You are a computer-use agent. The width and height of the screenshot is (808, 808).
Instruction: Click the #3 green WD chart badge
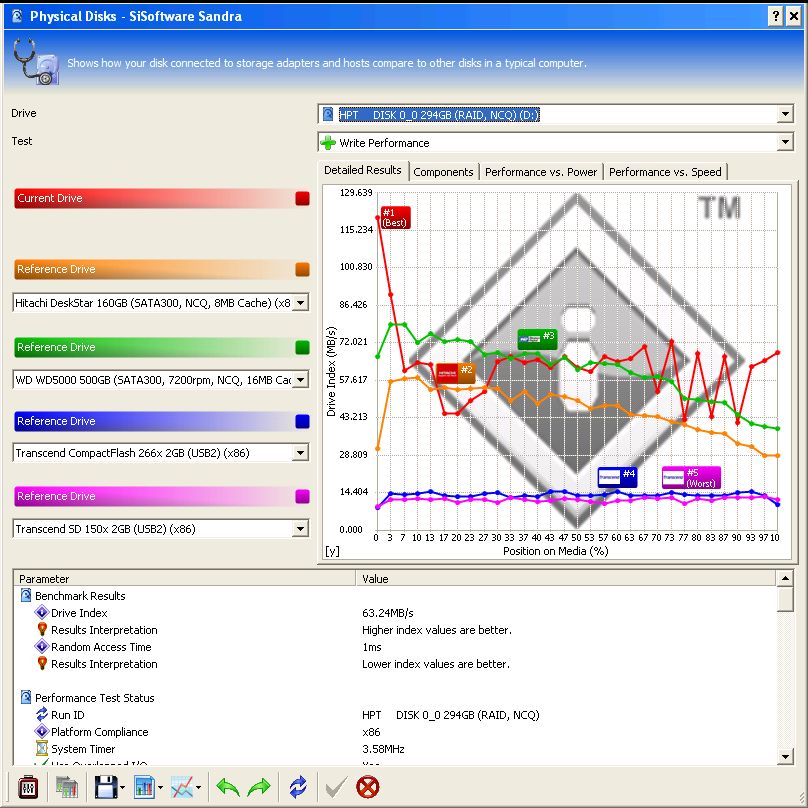click(x=537, y=339)
